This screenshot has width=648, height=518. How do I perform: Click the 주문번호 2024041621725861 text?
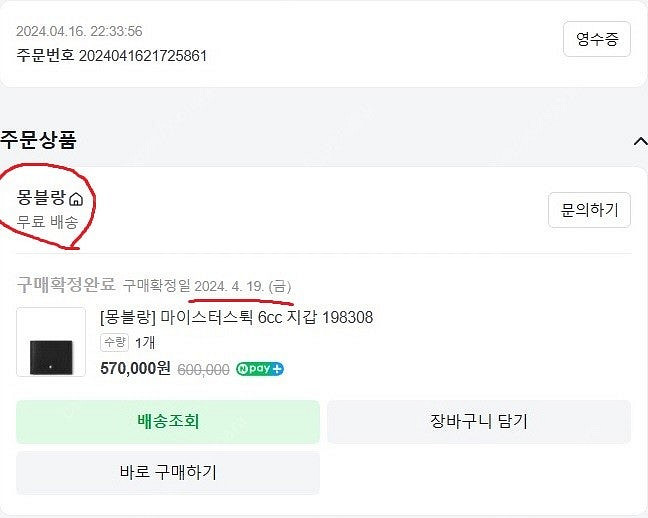(111, 56)
